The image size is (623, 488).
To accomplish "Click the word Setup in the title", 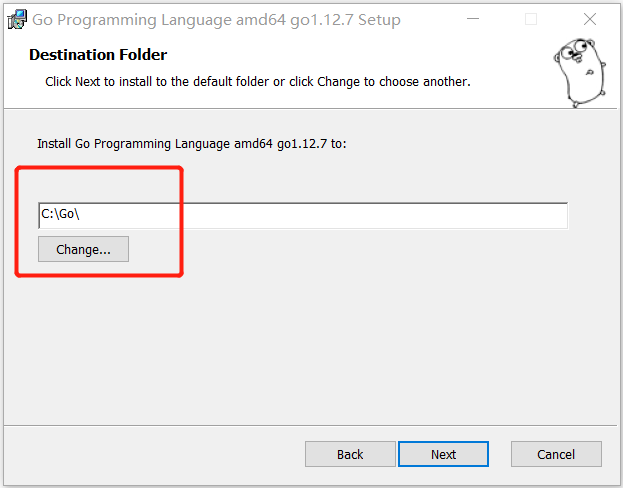I will 379,20.
